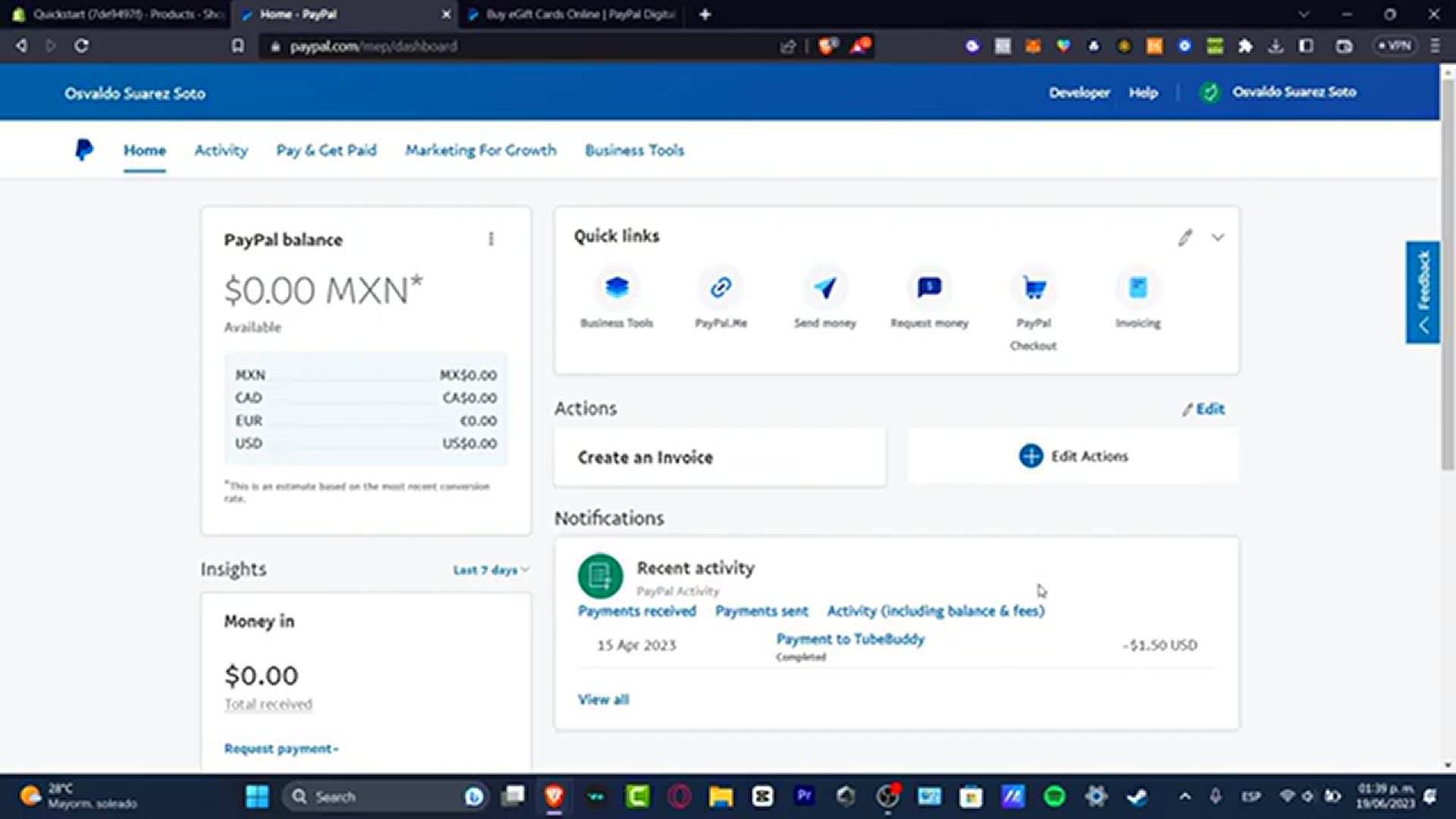The image size is (1456, 819).
Task: Open the Spotify taskbar icon
Action: [1054, 796]
